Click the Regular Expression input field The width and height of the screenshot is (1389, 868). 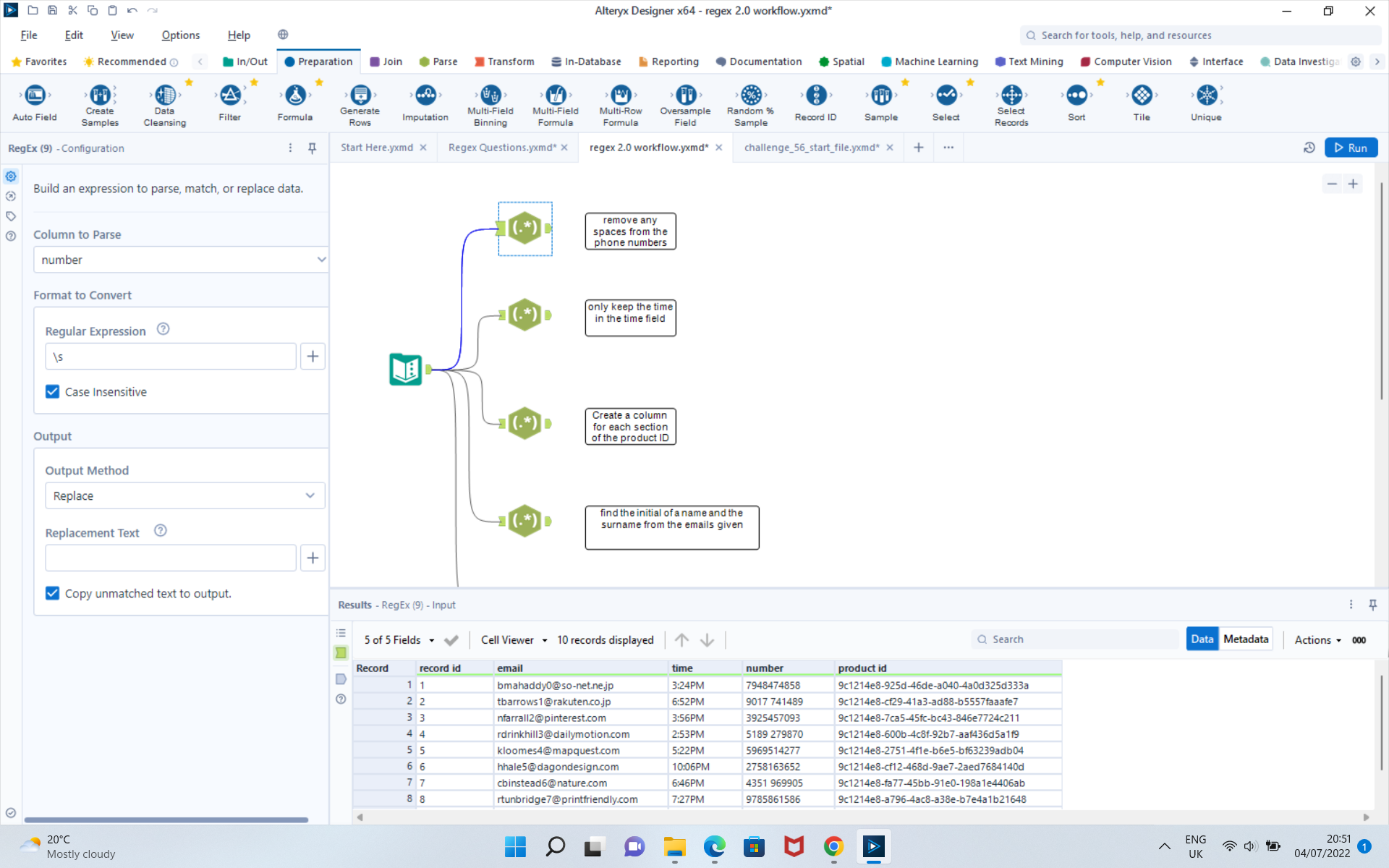point(171,357)
